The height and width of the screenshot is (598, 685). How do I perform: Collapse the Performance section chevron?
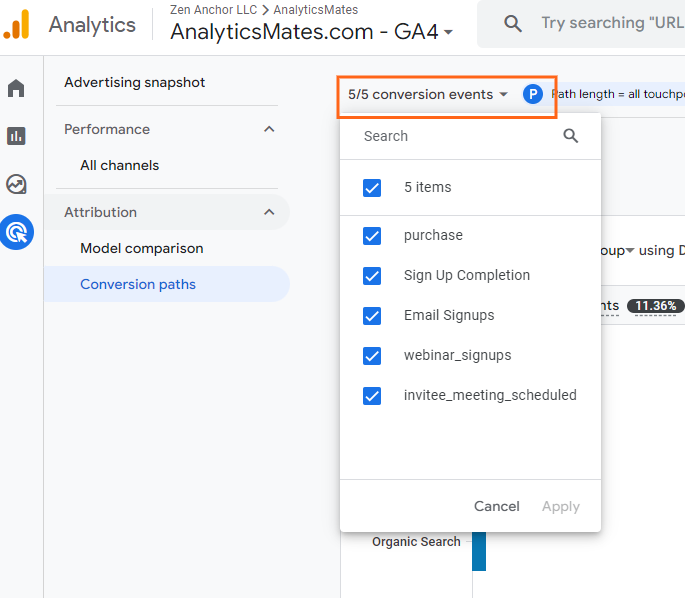270,129
